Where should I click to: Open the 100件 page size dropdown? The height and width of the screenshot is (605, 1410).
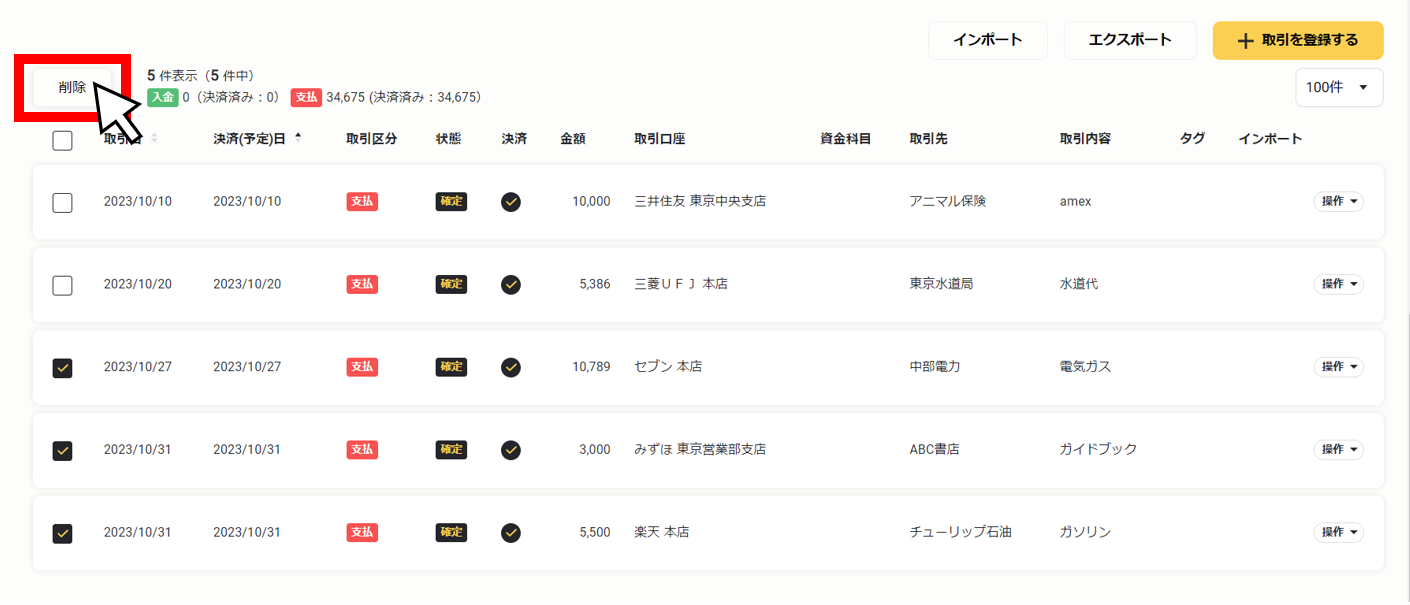point(1339,87)
